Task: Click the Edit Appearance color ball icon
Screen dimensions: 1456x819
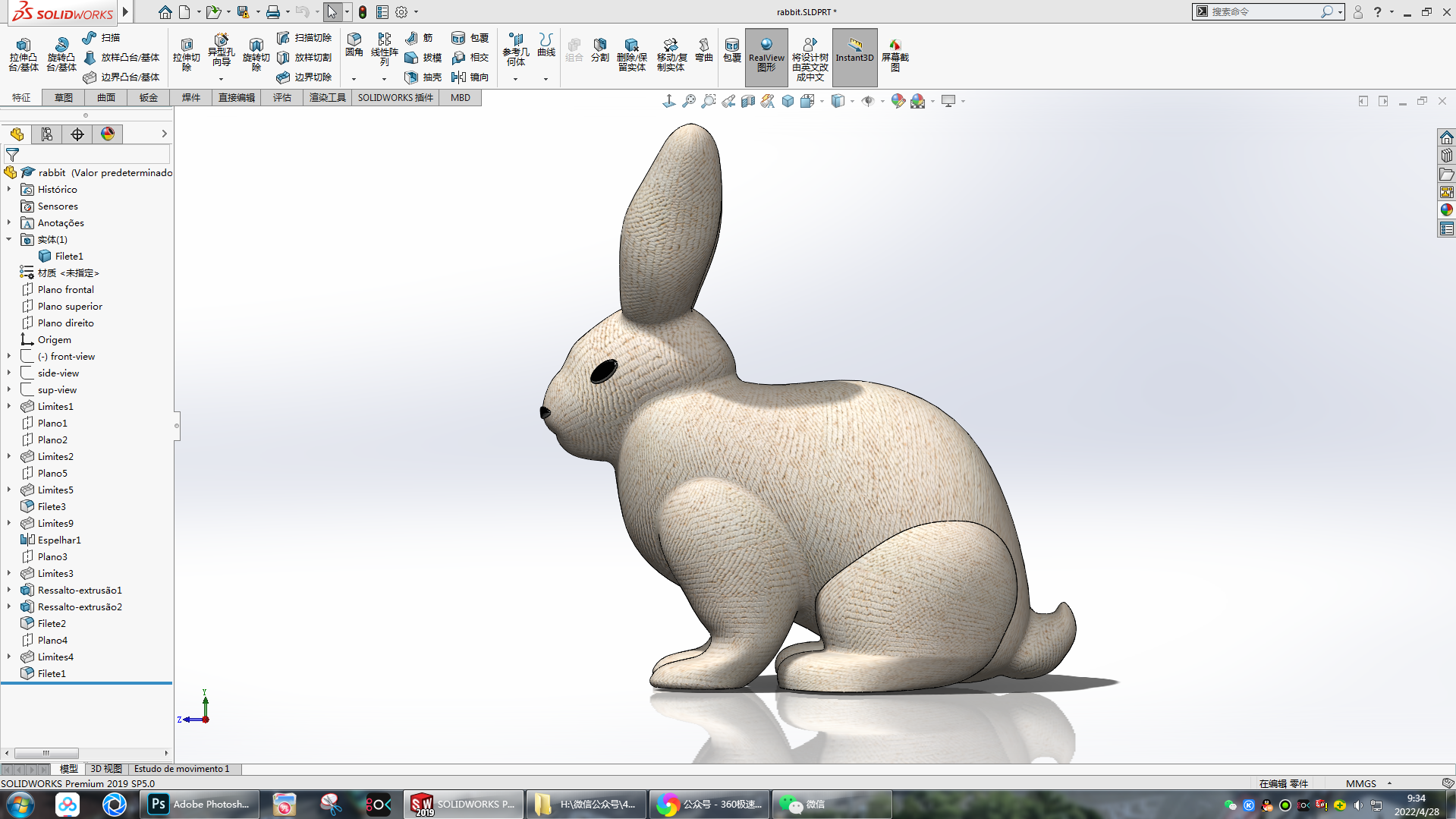Action: 898,101
